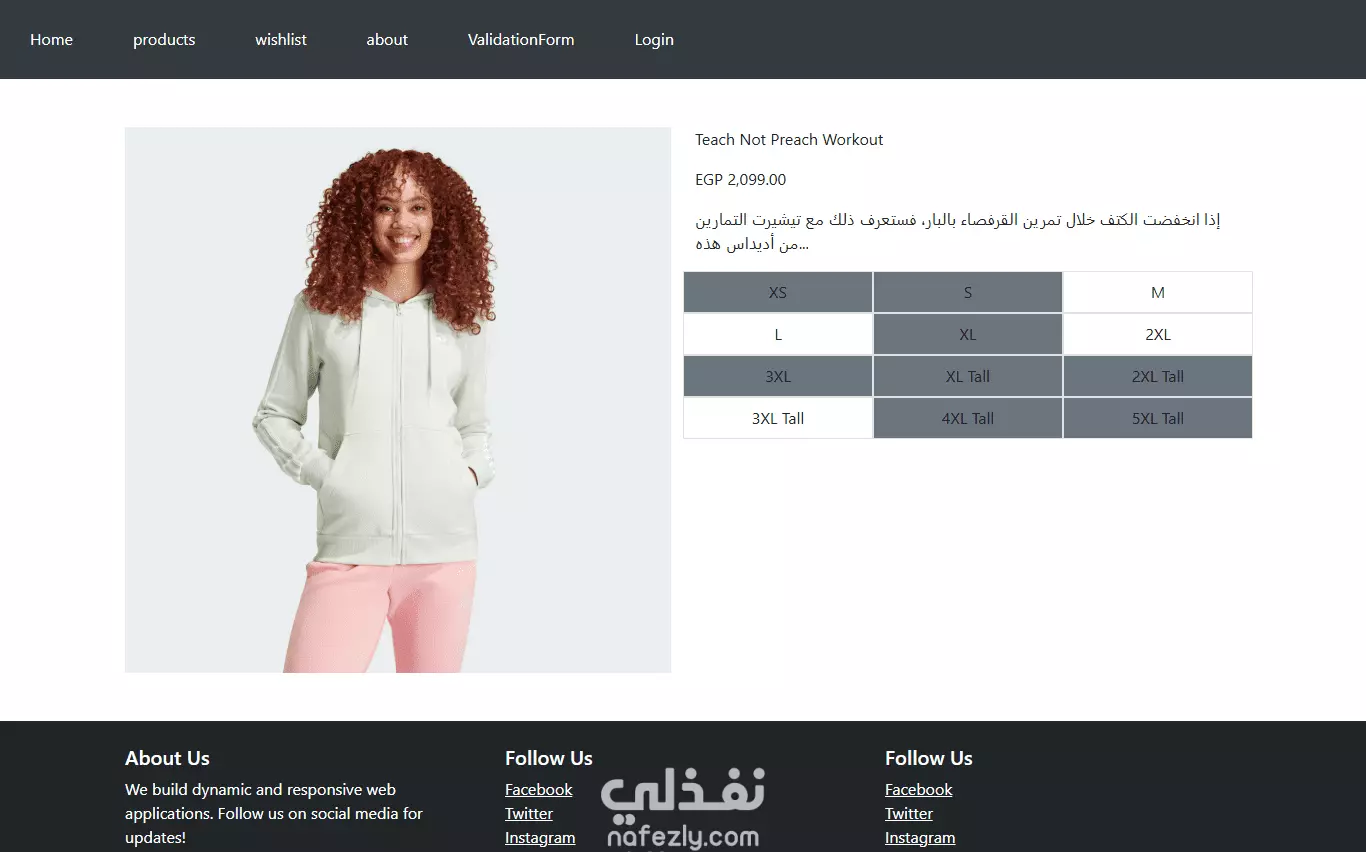
Task: Select the XL size button
Action: tap(968, 334)
